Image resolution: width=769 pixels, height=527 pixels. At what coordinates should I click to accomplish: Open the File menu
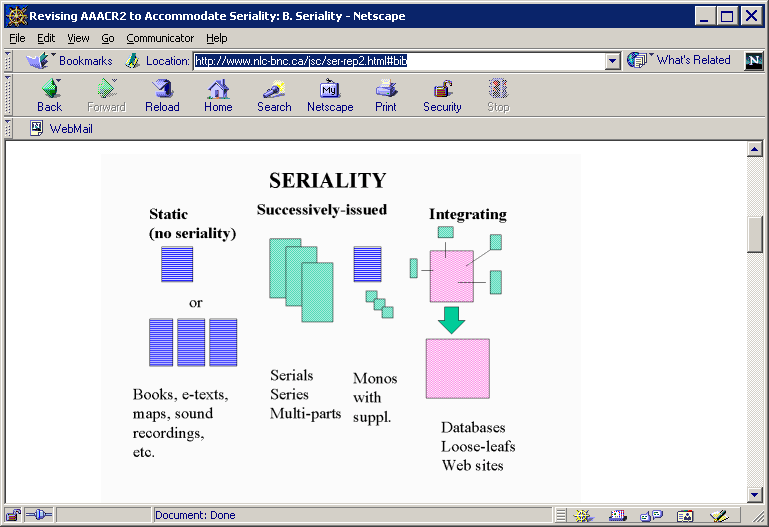17,38
